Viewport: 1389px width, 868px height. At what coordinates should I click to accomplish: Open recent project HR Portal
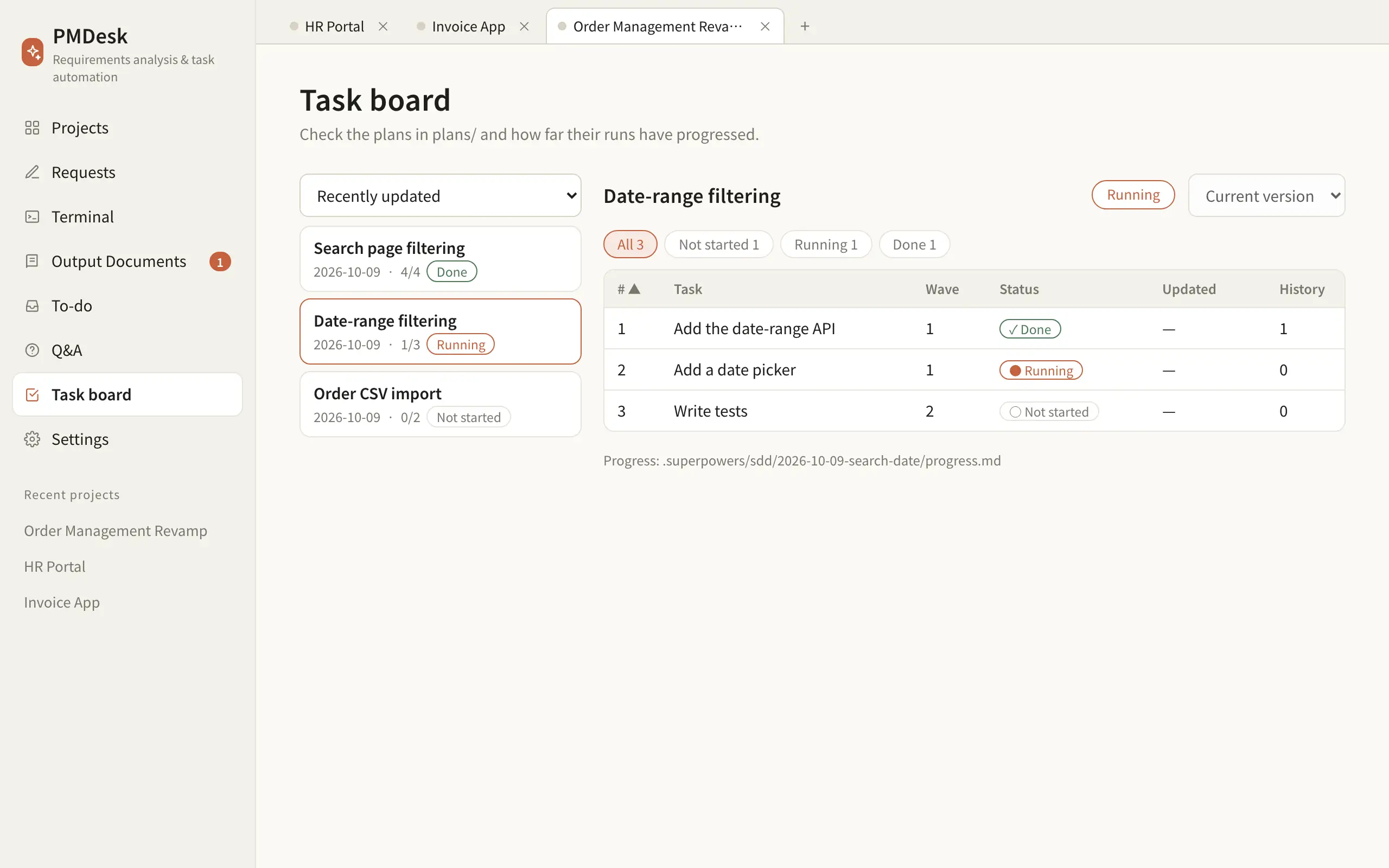pos(54,566)
